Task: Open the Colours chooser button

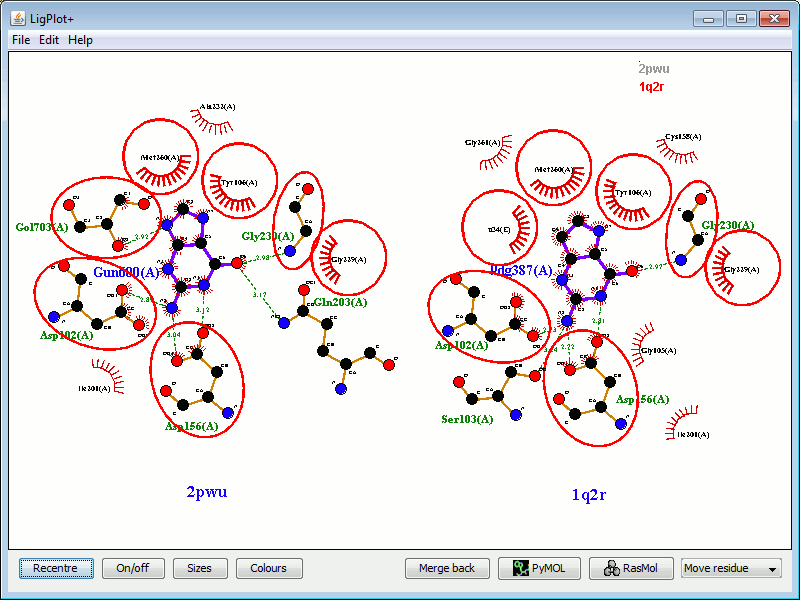Action: click(268, 568)
